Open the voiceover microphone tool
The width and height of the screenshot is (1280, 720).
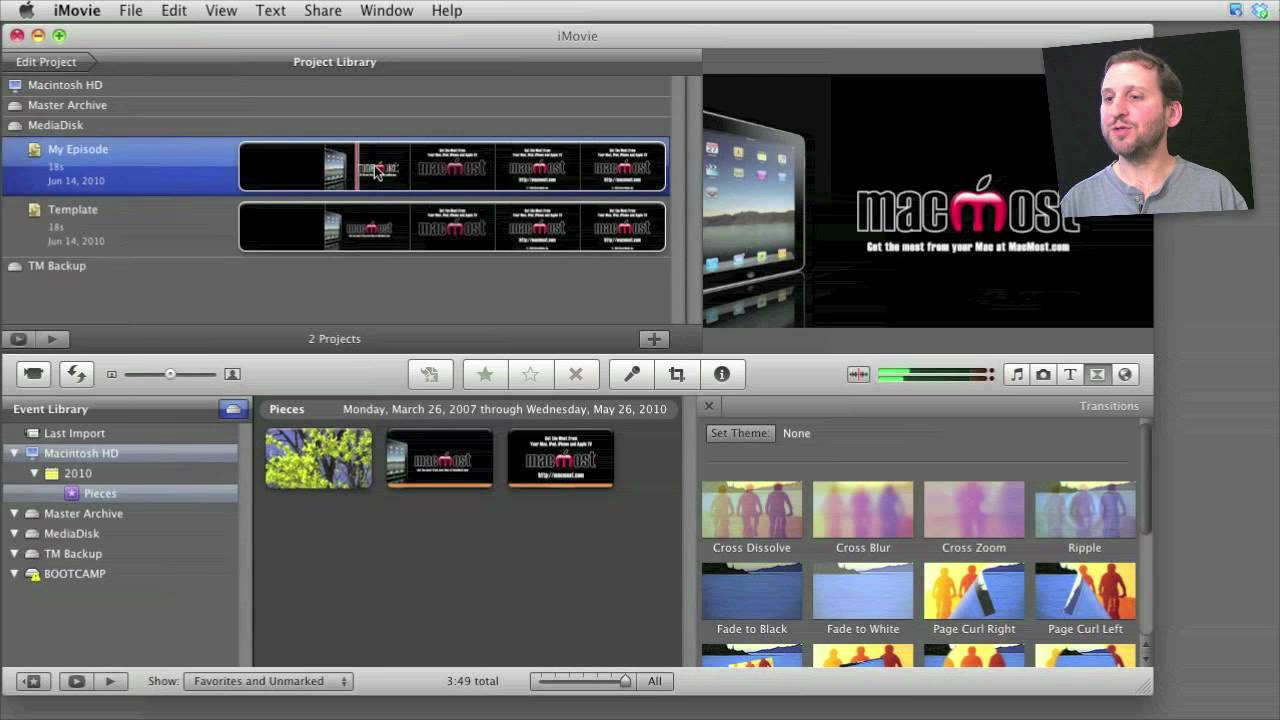[632, 374]
